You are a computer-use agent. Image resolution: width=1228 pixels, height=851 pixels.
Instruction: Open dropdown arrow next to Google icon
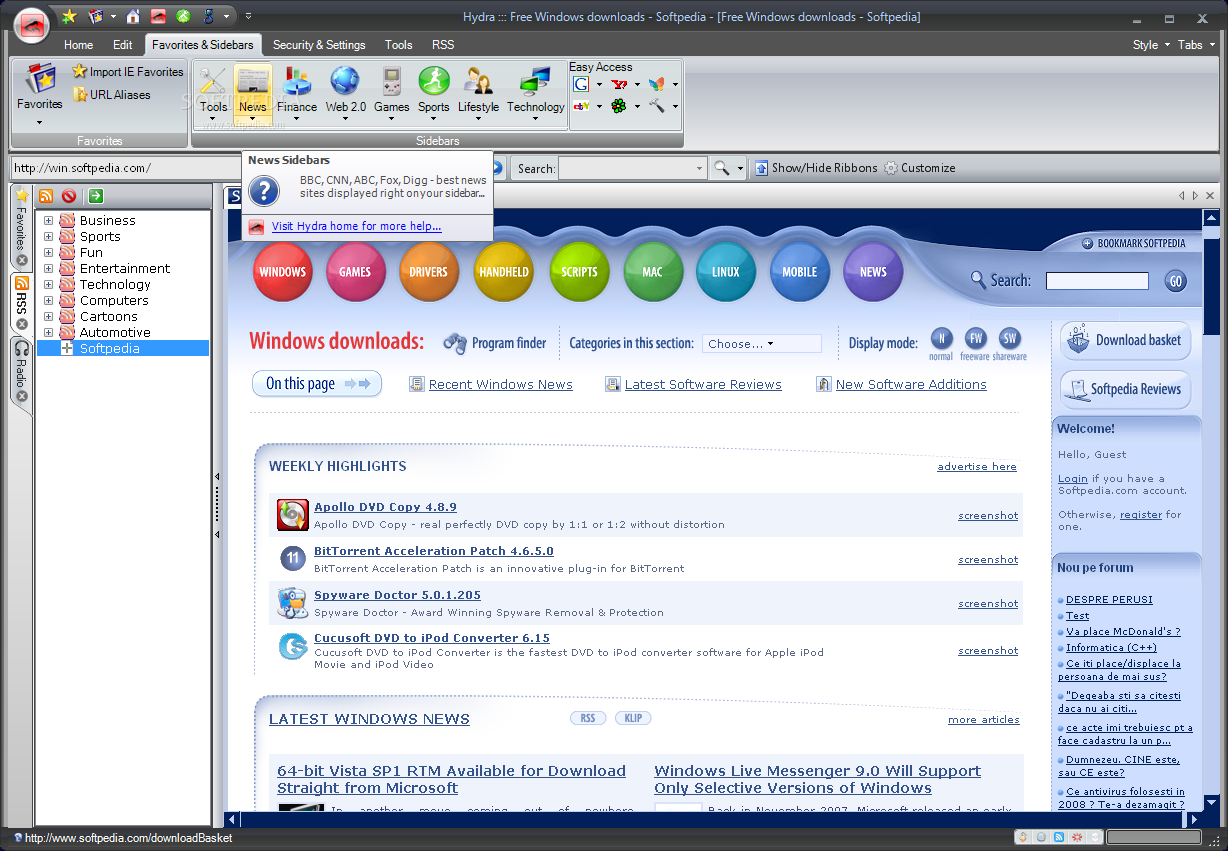(x=599, y=85)
